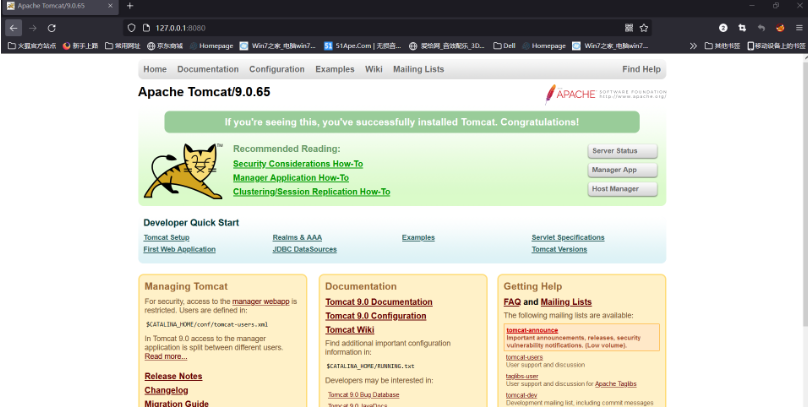This screenshot has width=808, height=407.
Task: Bookmark this page with the star icon
Action: (x=644, y=28)
